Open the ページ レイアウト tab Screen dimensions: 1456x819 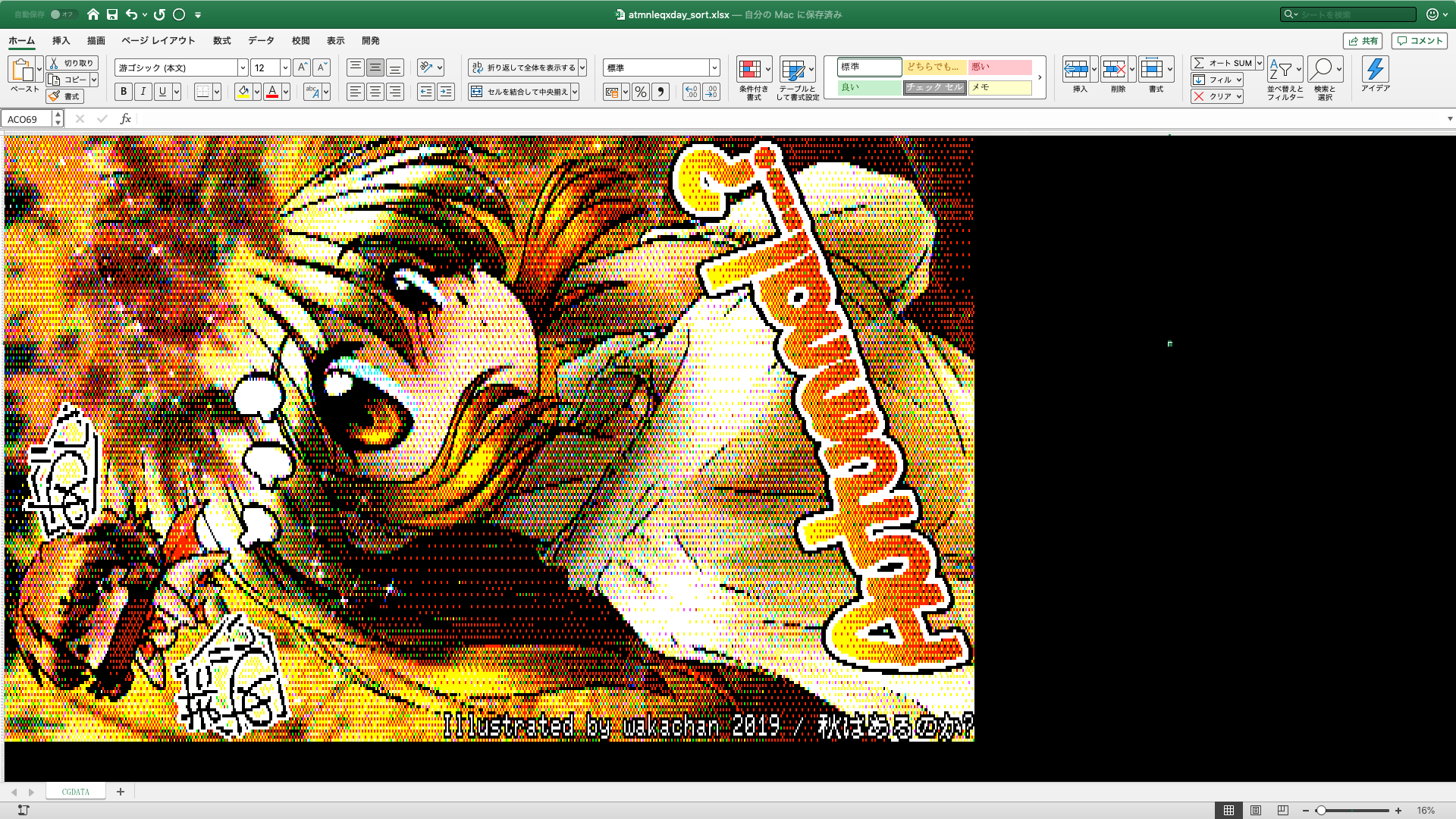click(158, 41)
